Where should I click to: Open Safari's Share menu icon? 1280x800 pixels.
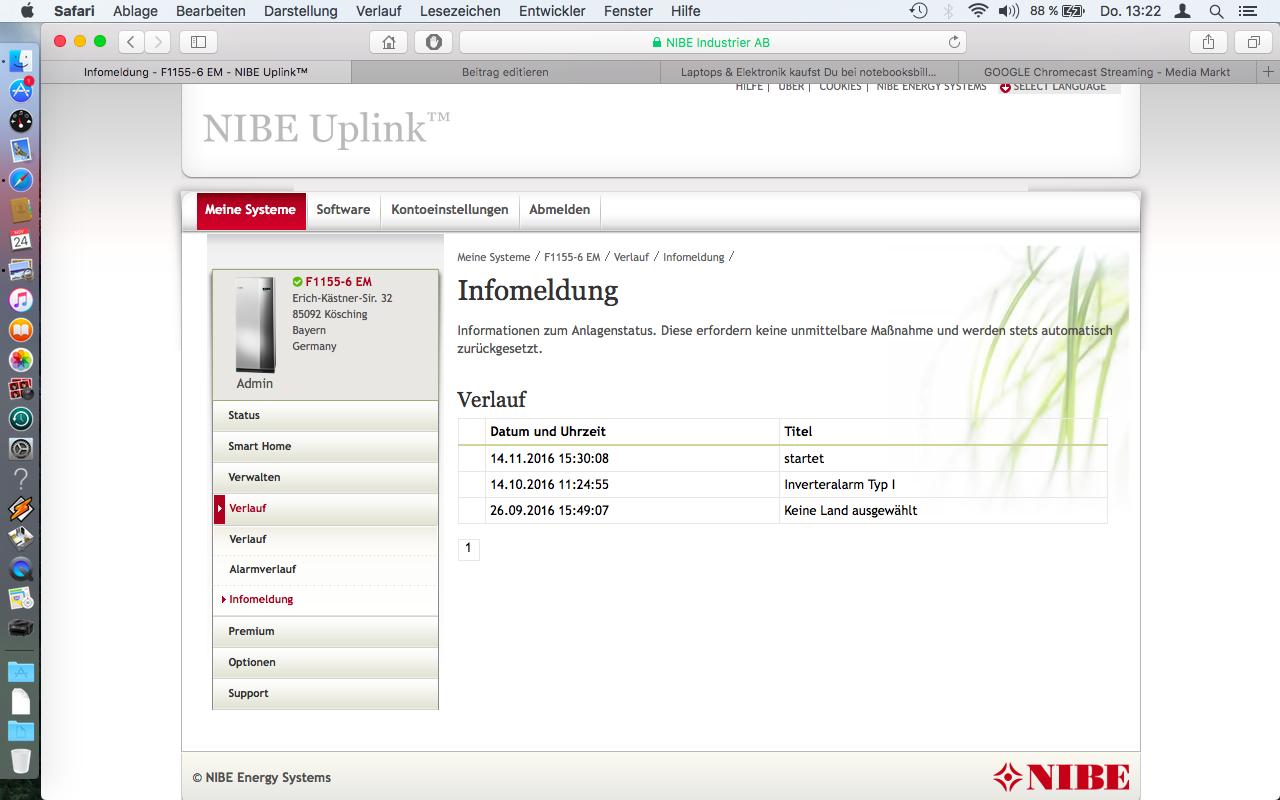1208,42
